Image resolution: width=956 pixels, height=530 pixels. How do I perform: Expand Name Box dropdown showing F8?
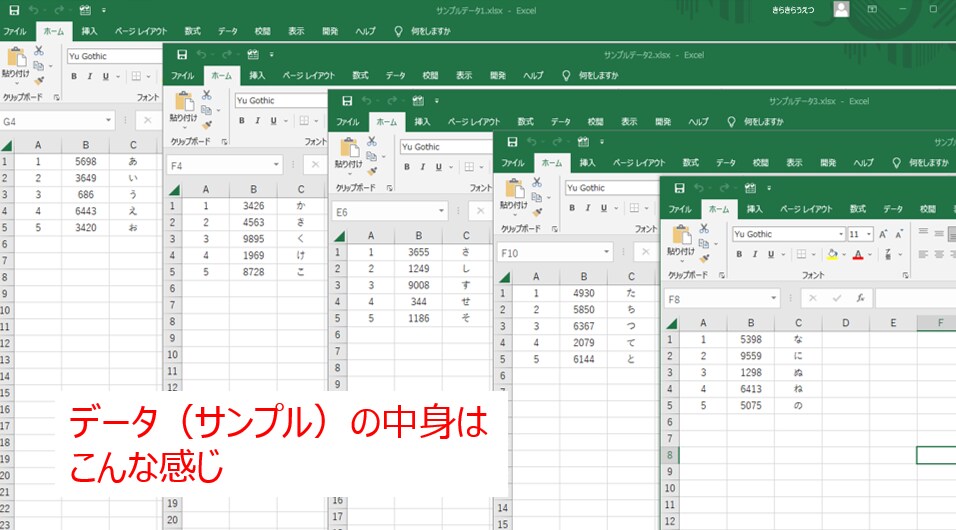773,298
